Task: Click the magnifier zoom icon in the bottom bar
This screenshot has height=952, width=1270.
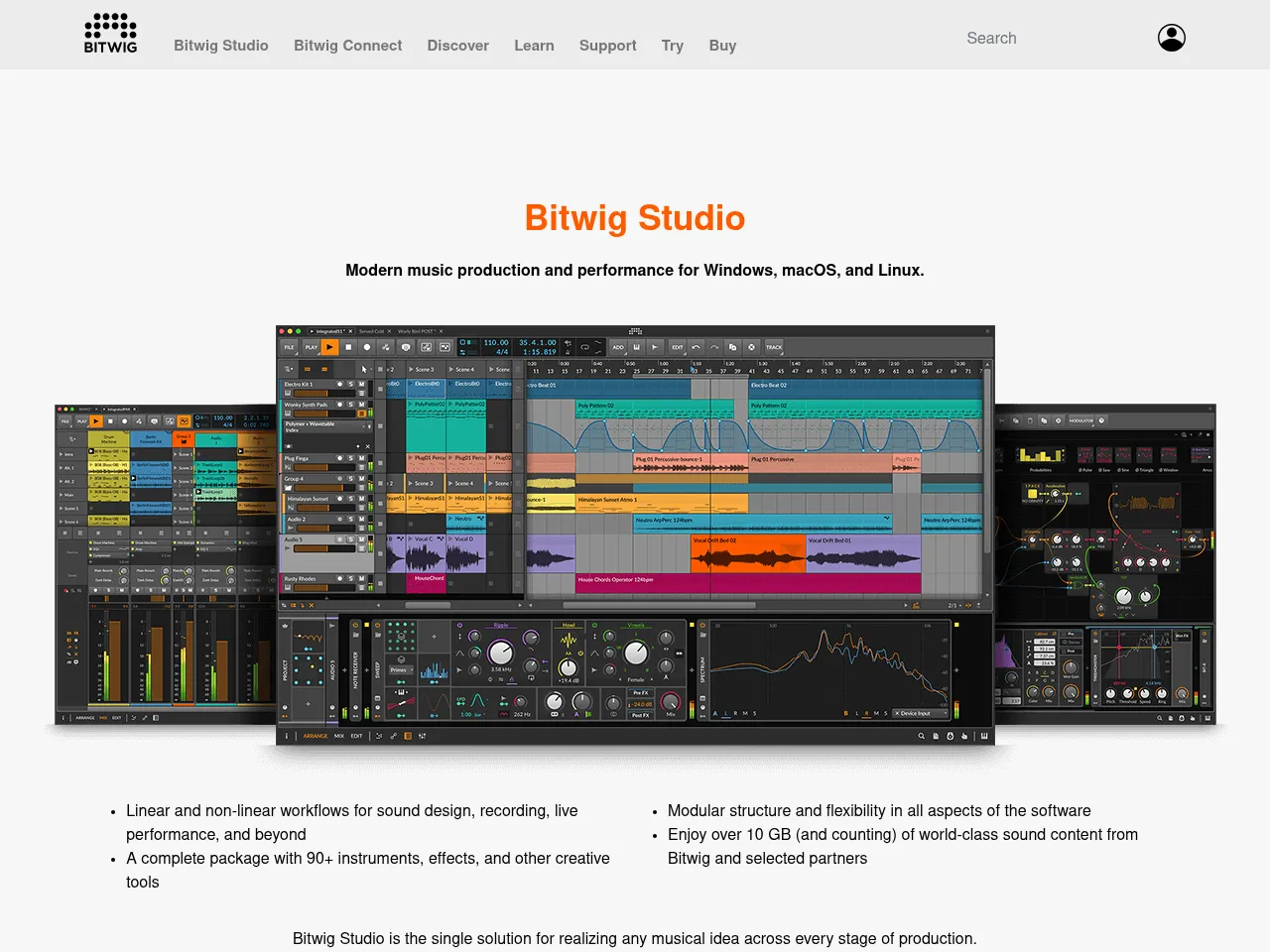Action: click(x=919, y=736)
